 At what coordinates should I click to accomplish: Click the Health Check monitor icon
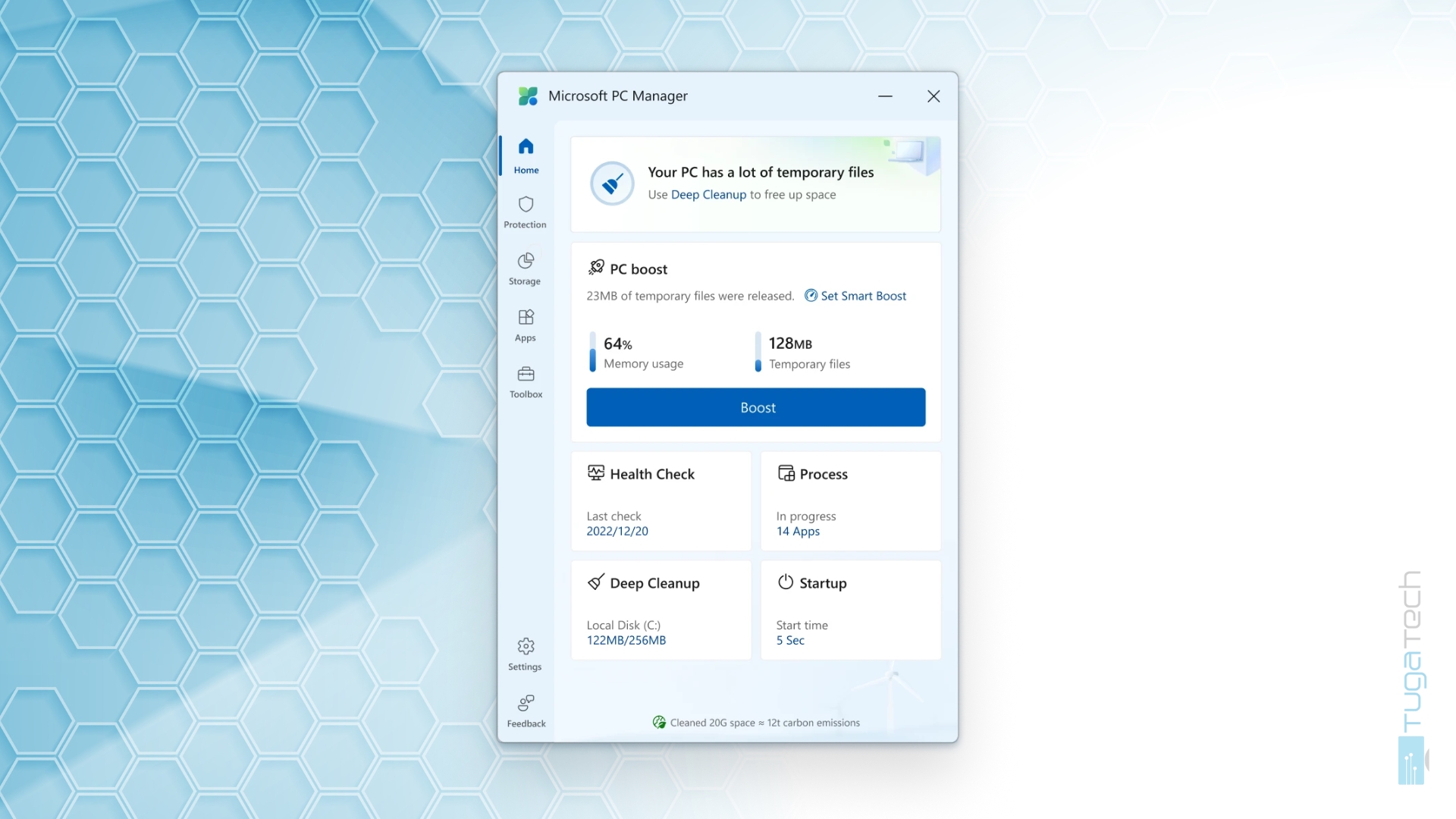[x=596, y=473]
